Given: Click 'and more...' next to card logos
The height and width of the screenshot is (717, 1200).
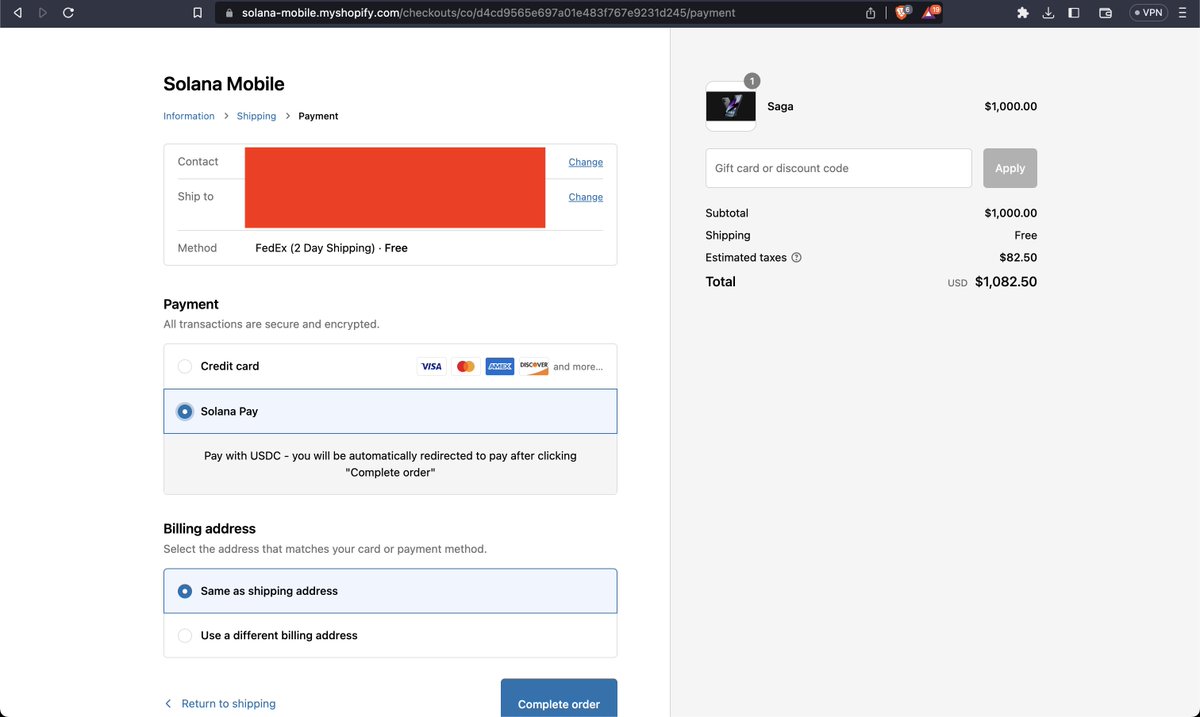Looking at the screenshot, I should click(578, 367).
